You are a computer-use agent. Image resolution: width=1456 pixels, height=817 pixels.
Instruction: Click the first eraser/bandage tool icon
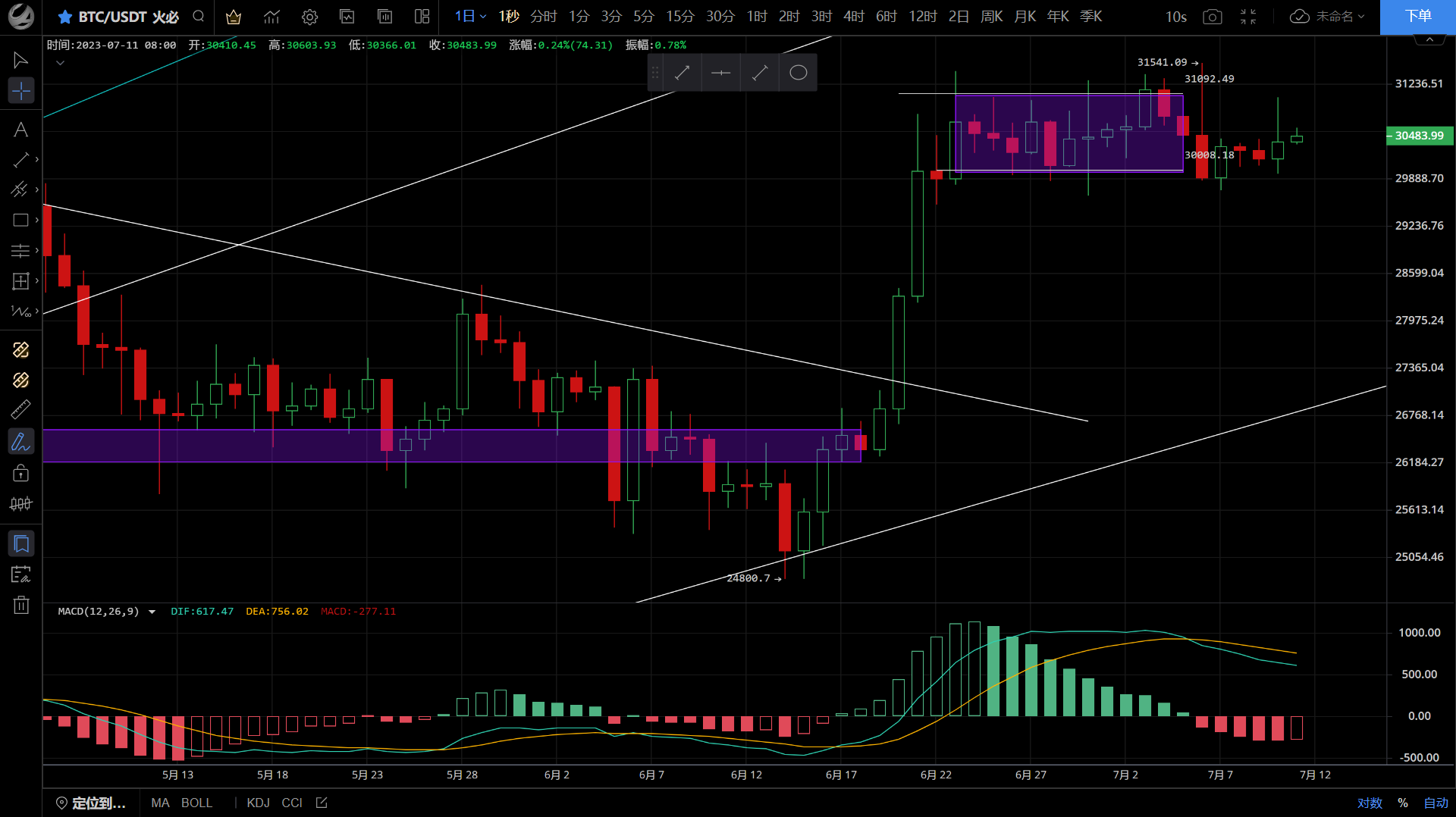[x=20, y=349]
